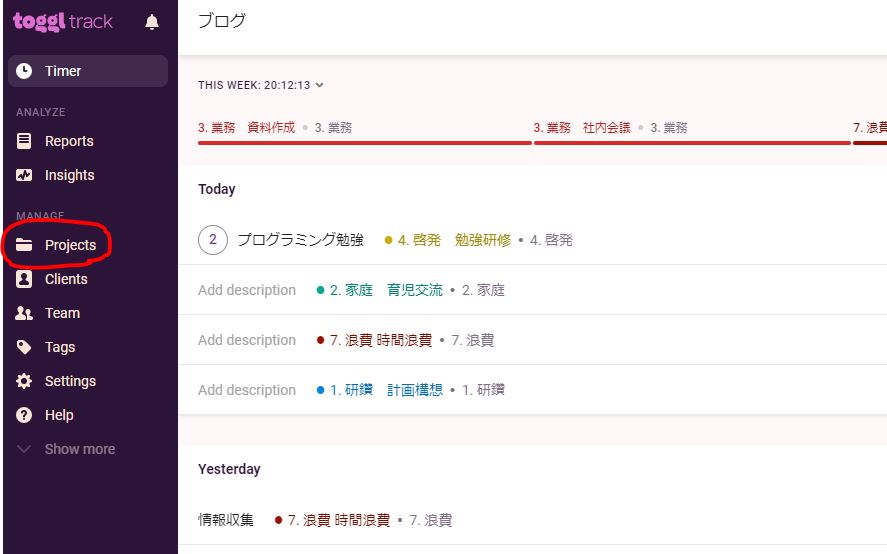This screenshot has height=554, width=887.
Task: Open the 情報収集 entry from Yesterday
Action: click(x=226, y=520)
